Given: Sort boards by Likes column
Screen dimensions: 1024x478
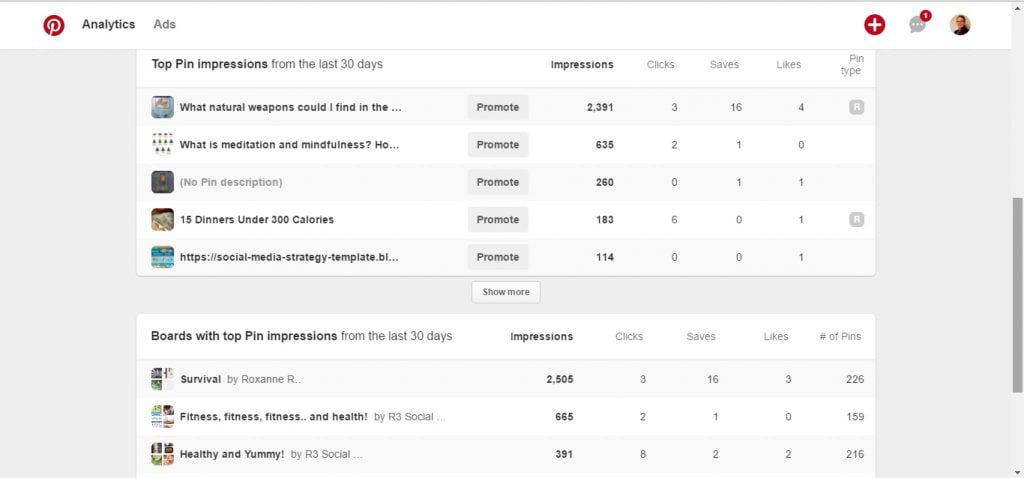Looking at the screenshot, I should (x=776, y=337).
